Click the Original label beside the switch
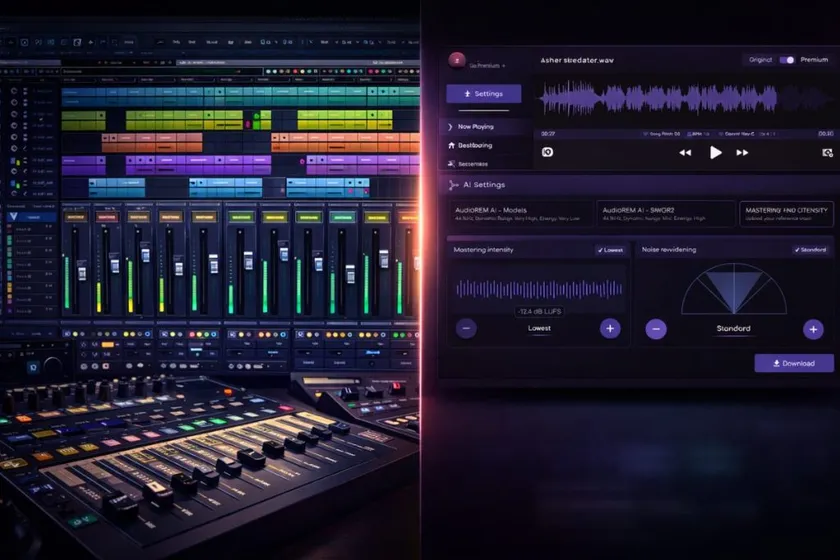Screen dimensions: 840x560 point(760,59)
